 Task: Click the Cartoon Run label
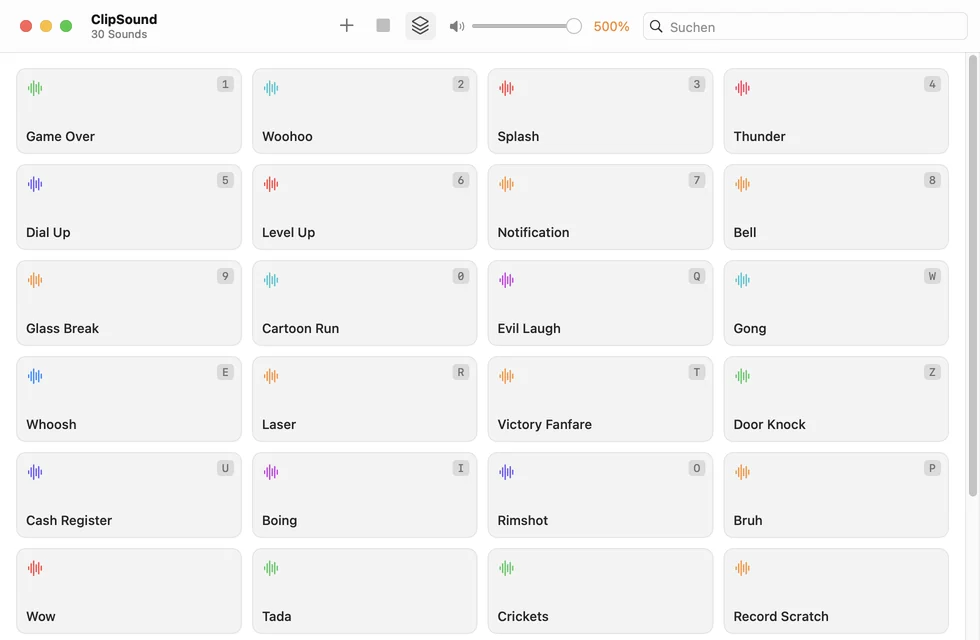[x=301, y=328]
